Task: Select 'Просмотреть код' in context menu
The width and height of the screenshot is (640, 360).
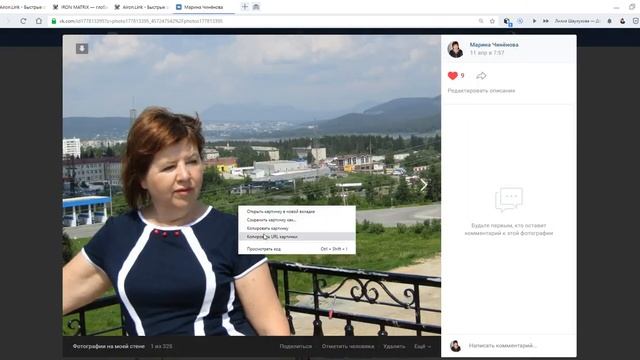Action: tap(297, 249)
